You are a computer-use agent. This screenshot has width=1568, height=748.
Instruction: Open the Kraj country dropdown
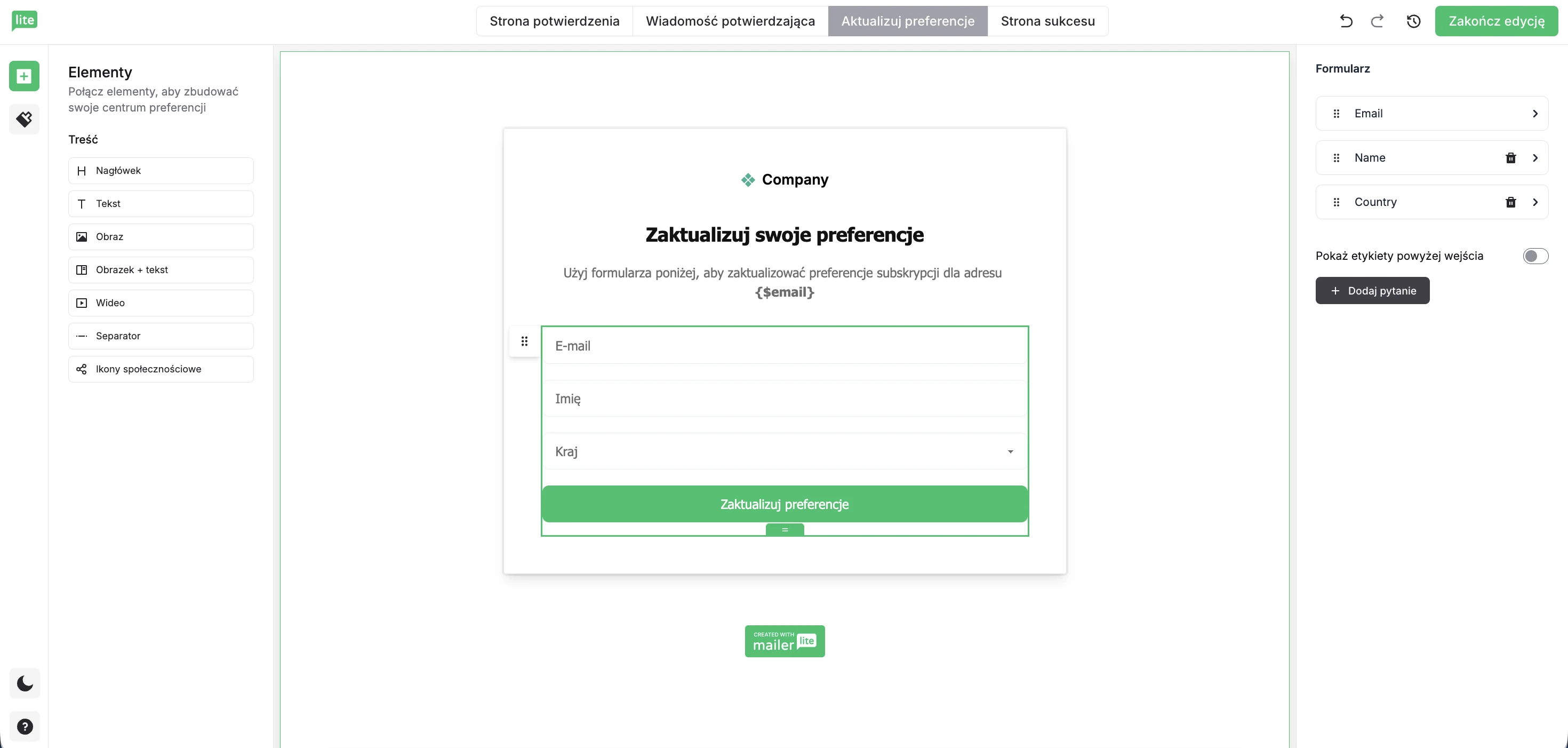point(1009,451)
